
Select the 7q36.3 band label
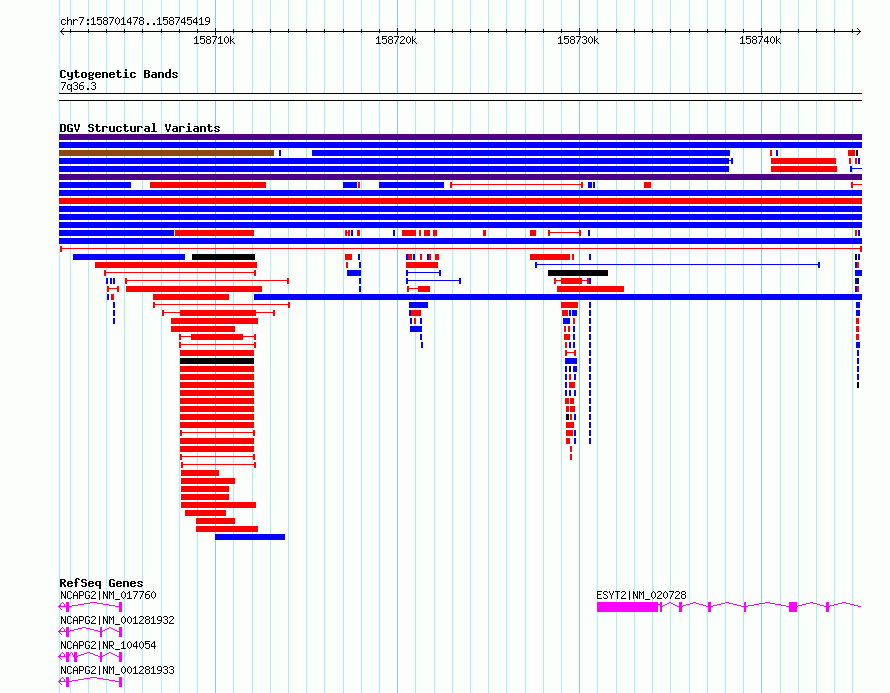[78, 86]
